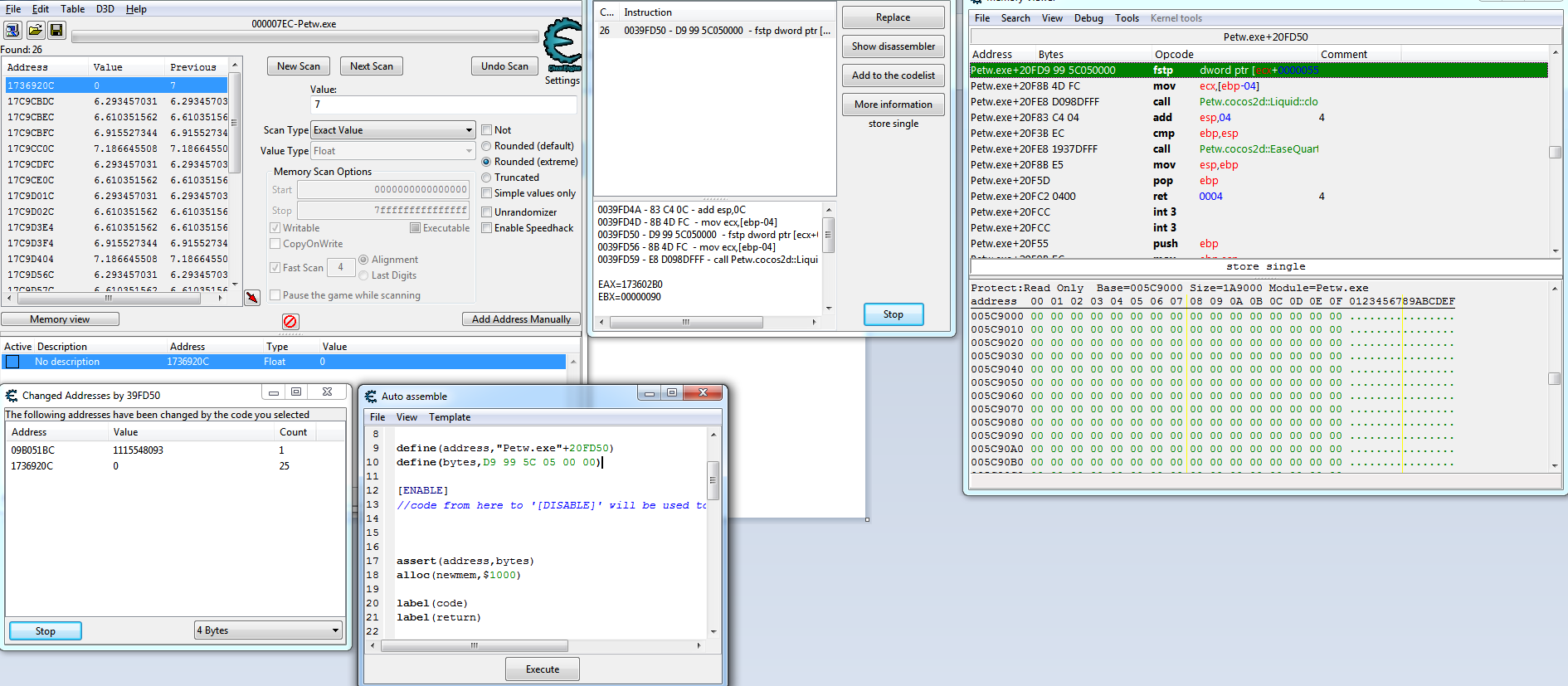Click the open process computer icon
The image size is (1568, 686).
point(13,31)
